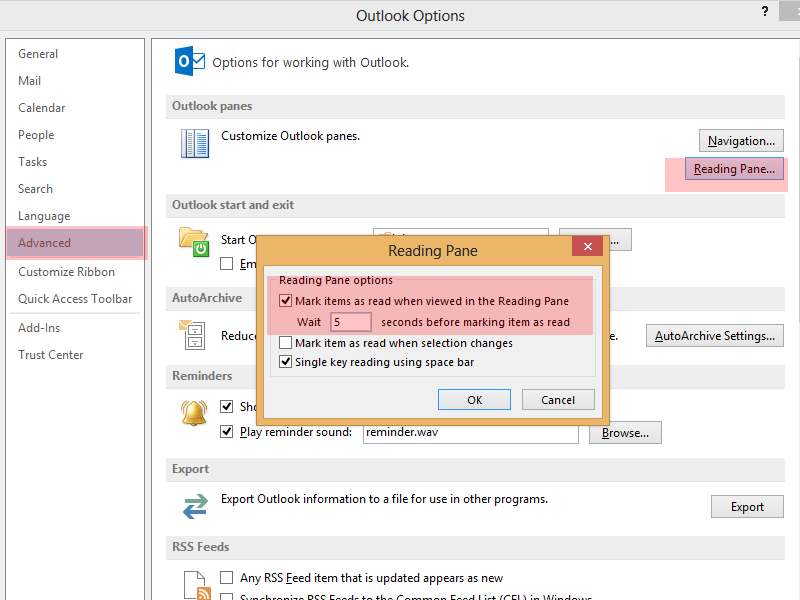Select the Mail category in sidebar

coord(30,81)
